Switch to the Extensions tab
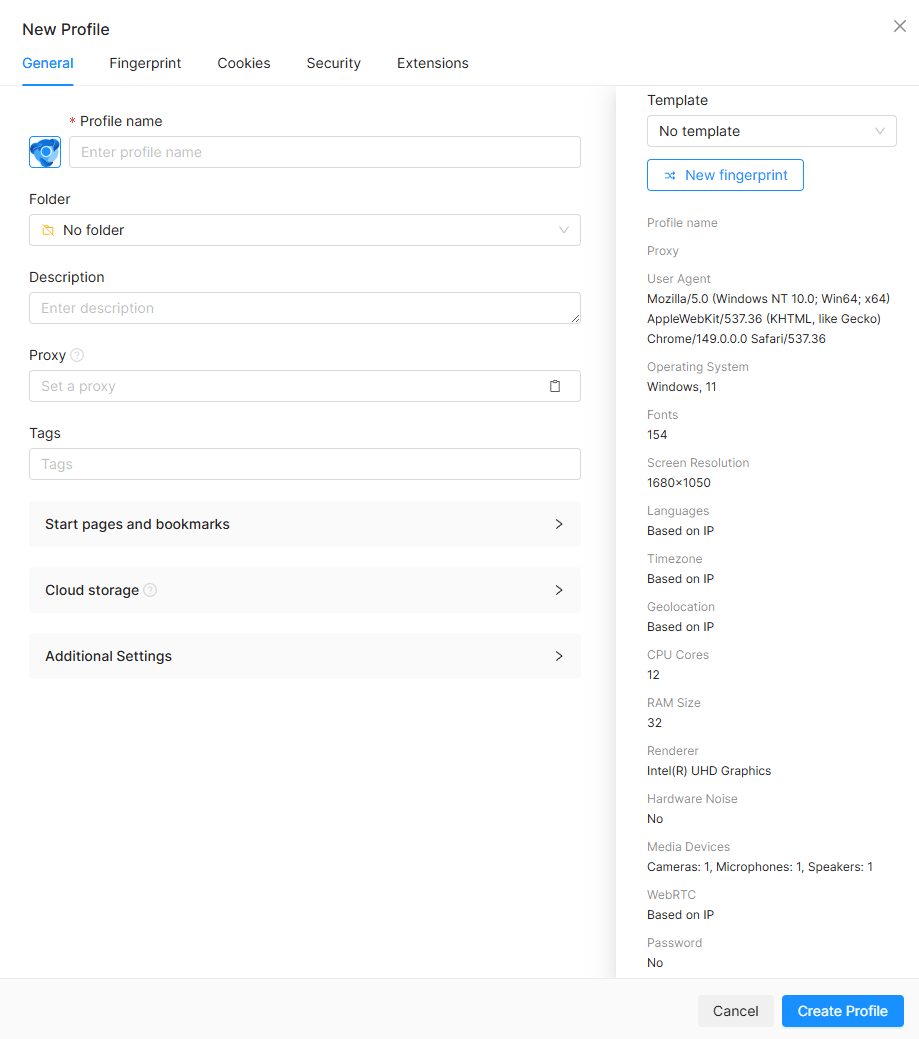 (x=433, y=63)
